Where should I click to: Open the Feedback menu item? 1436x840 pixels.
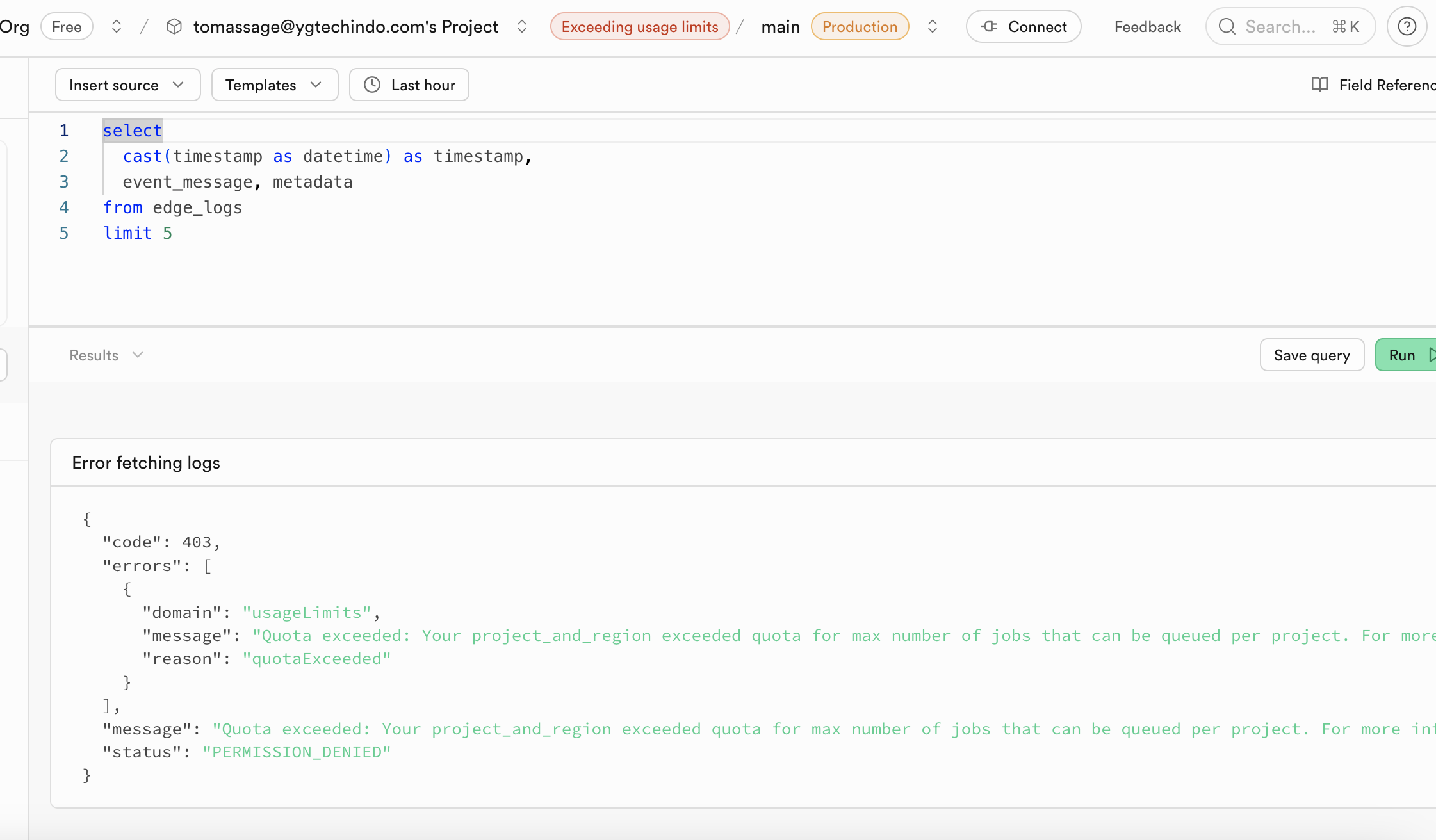[x=1147, y=27]
